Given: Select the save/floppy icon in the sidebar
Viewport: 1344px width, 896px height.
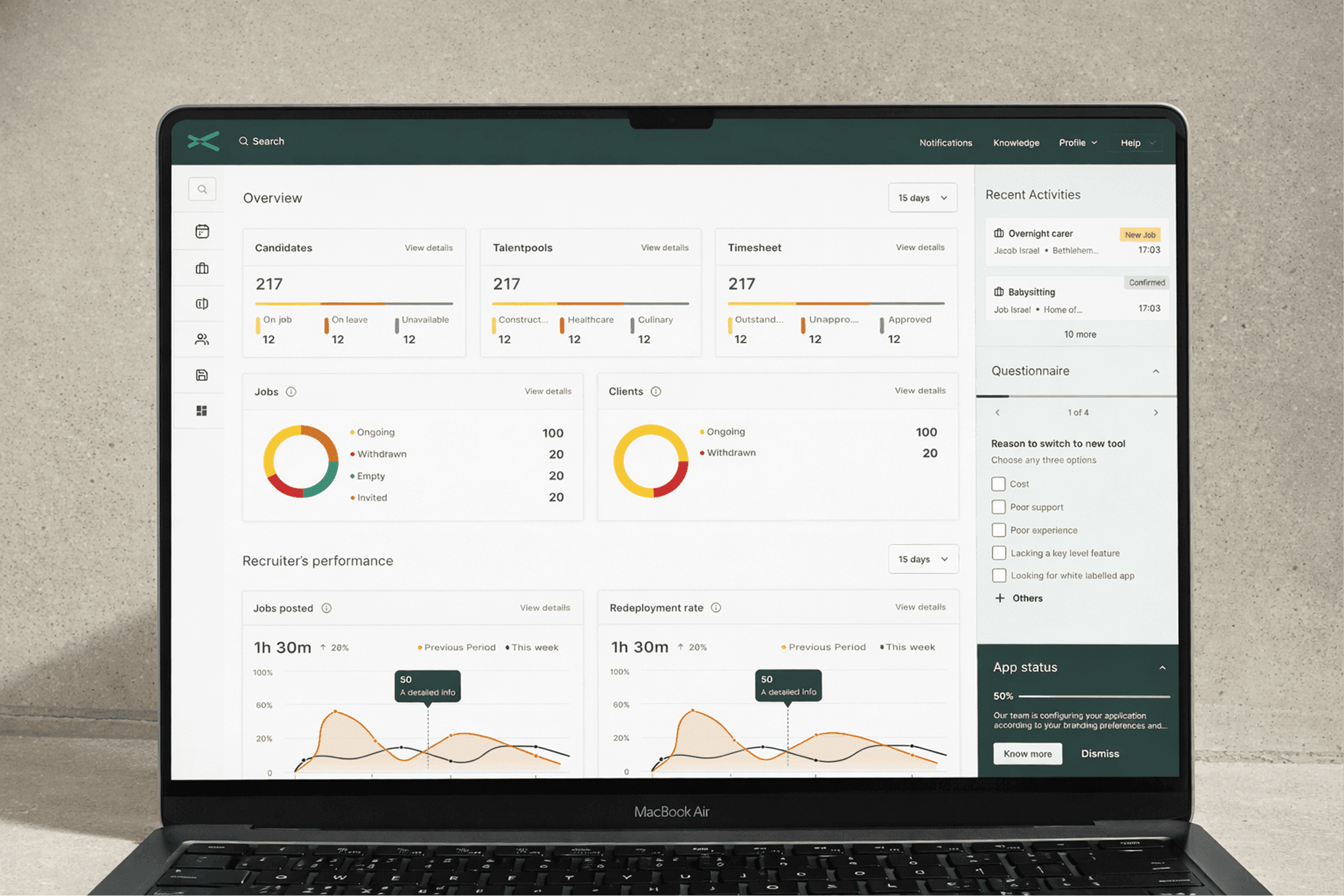Looking at the screenshot, I should point(201,375).
